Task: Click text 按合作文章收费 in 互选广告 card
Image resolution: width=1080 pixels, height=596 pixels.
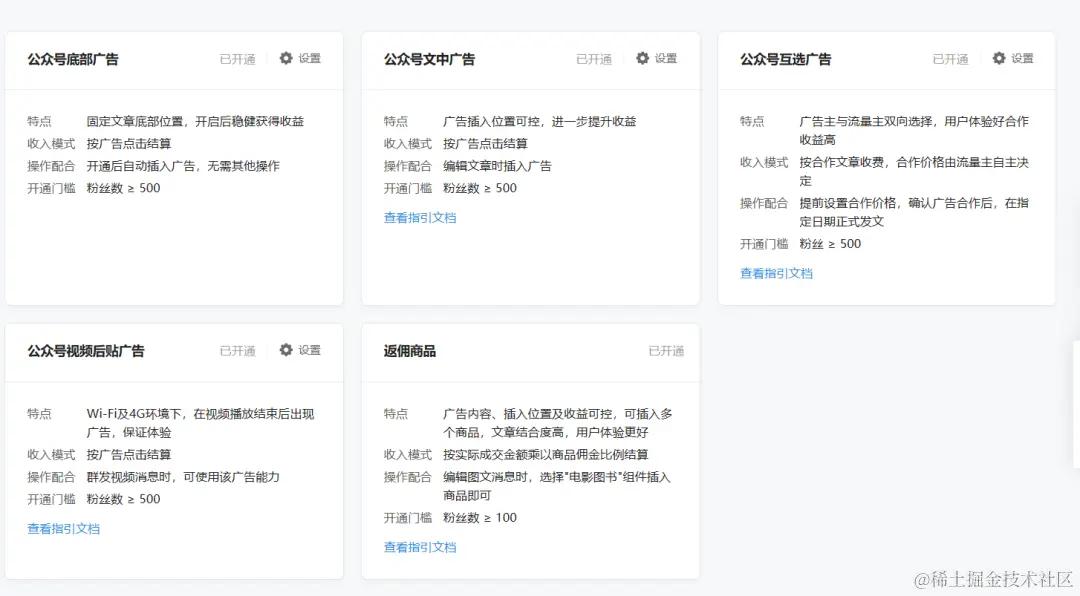Action: coord(842,163)
